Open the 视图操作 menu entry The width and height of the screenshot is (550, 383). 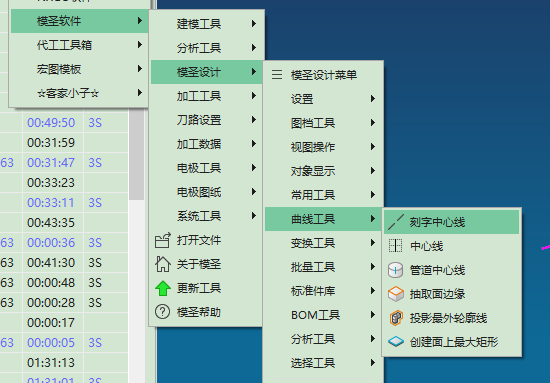coord(323,147)
